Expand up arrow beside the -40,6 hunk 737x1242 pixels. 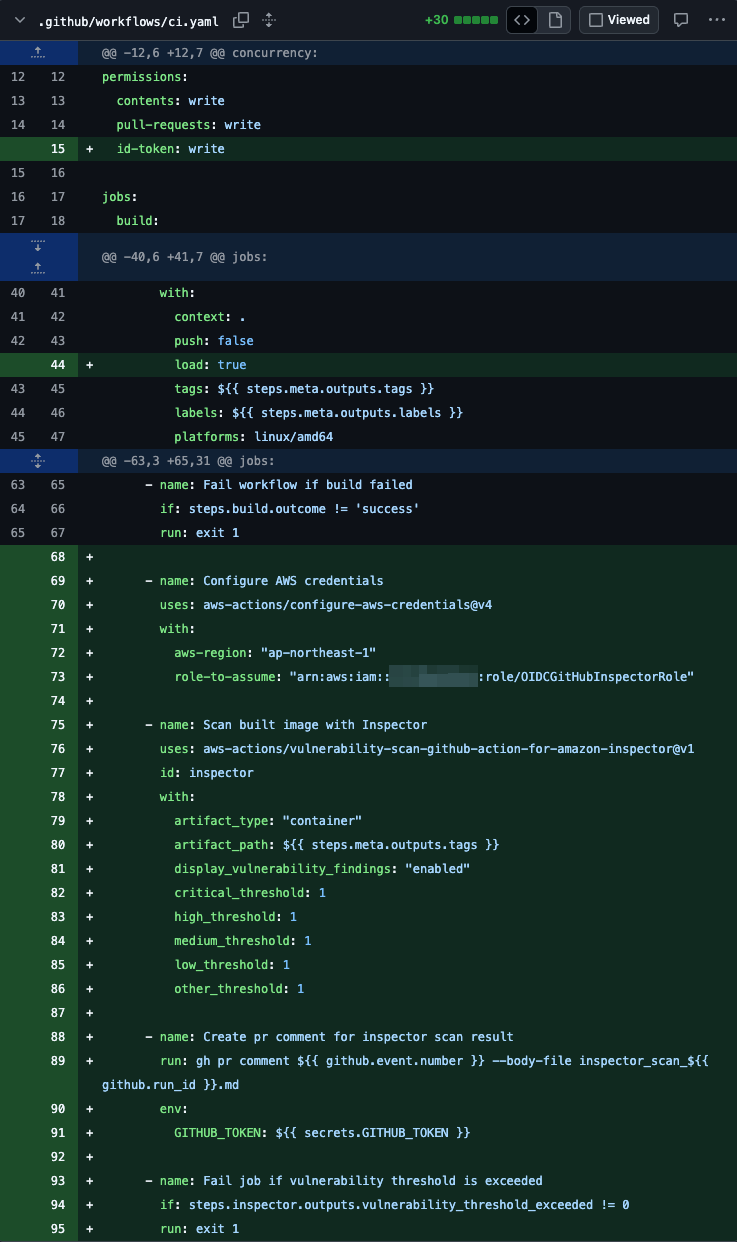point(38,268)
